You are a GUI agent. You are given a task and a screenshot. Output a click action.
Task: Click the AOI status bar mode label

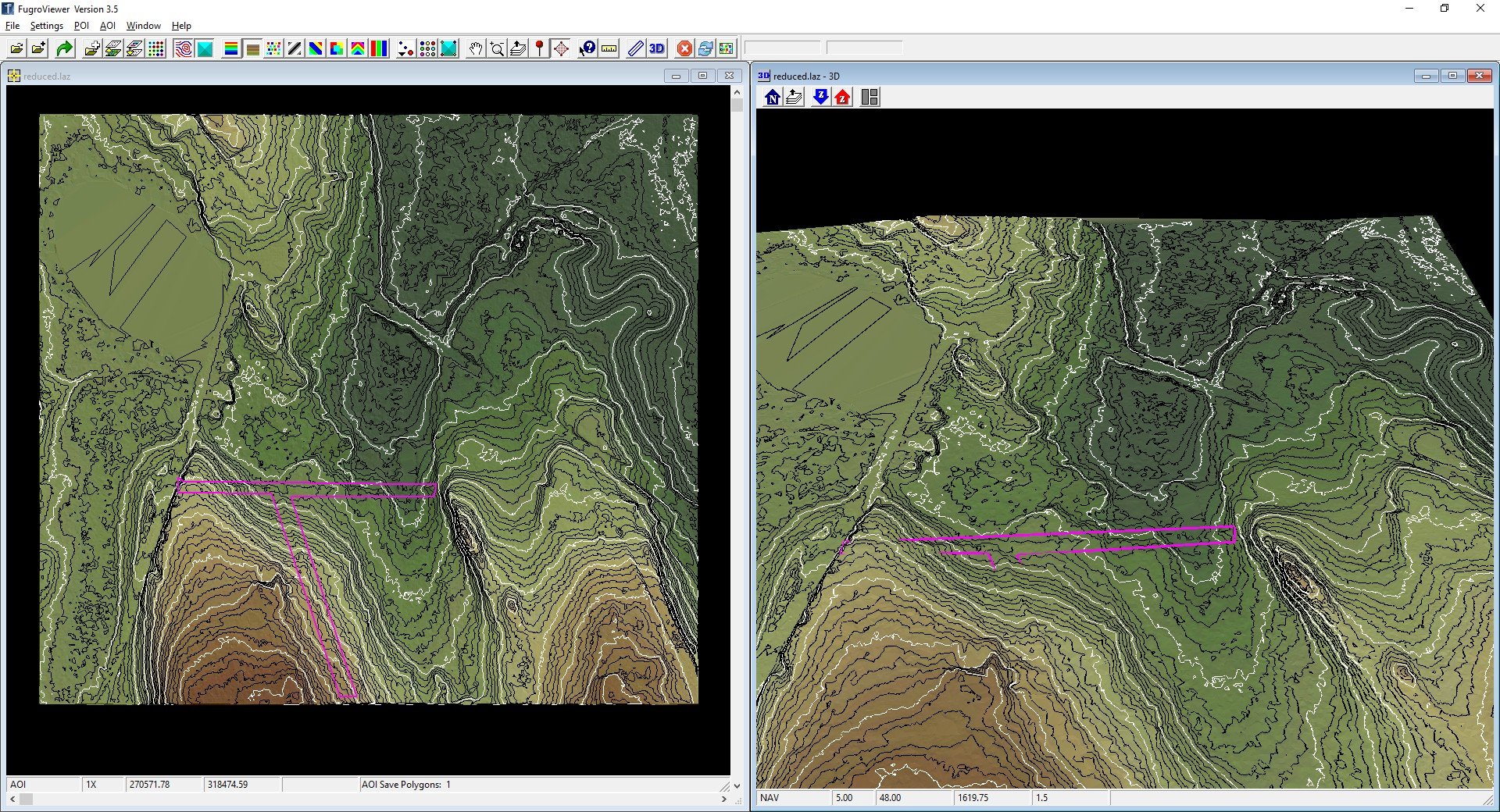click(x=18, y=785)
